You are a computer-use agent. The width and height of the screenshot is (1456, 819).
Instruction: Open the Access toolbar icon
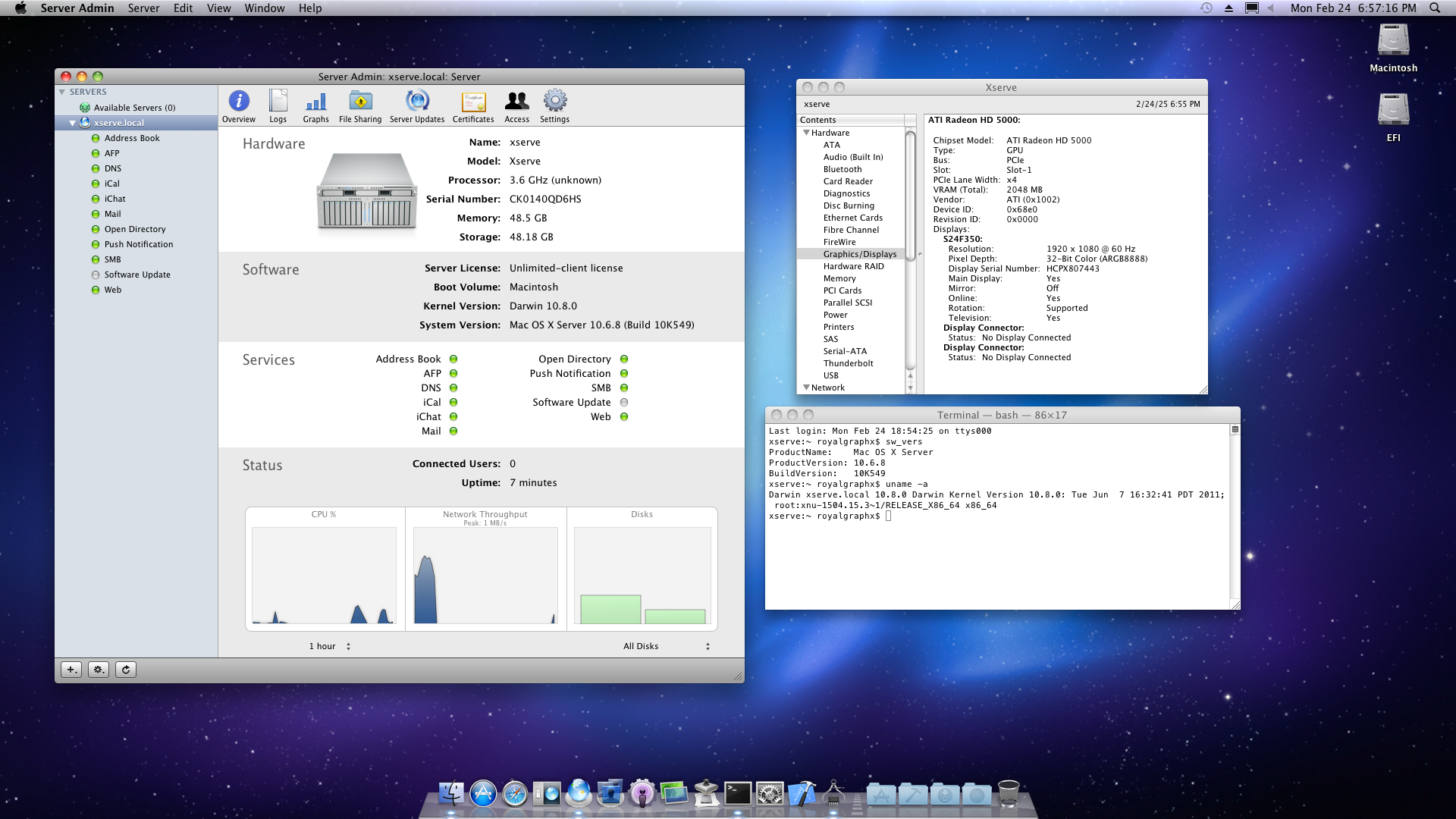click(x=517, y=106)
